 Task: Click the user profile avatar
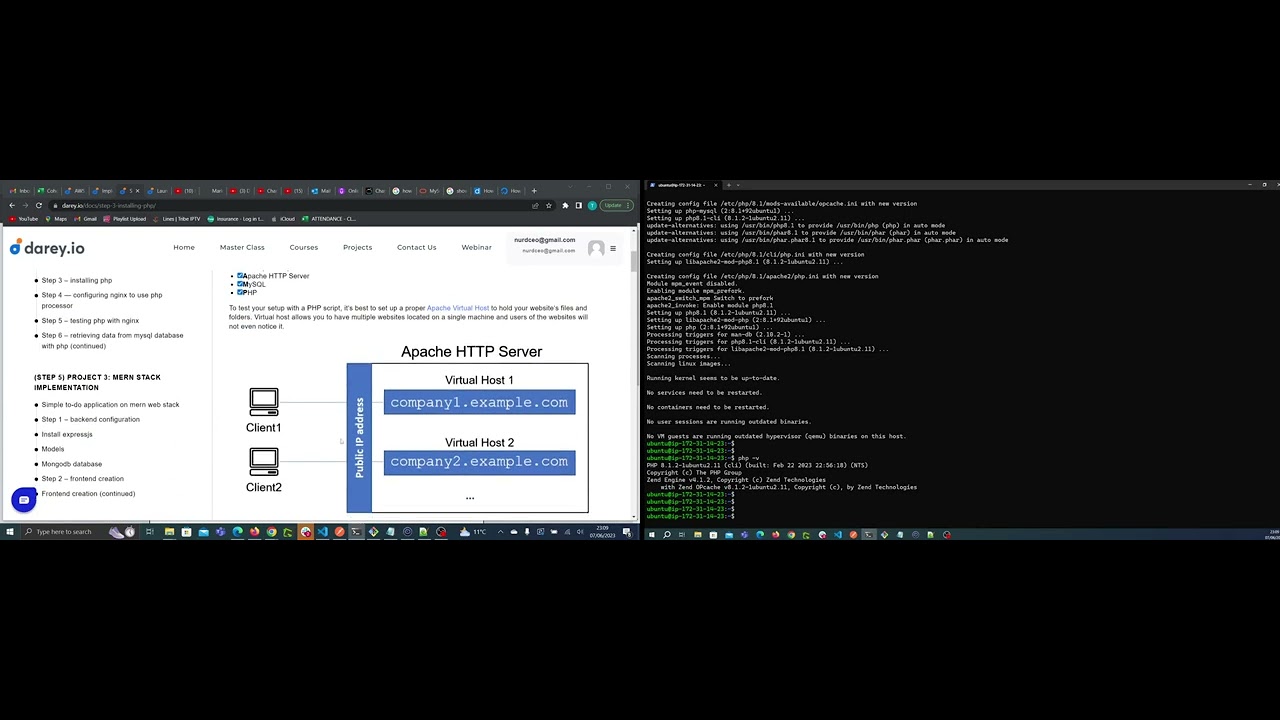[596, 248]
